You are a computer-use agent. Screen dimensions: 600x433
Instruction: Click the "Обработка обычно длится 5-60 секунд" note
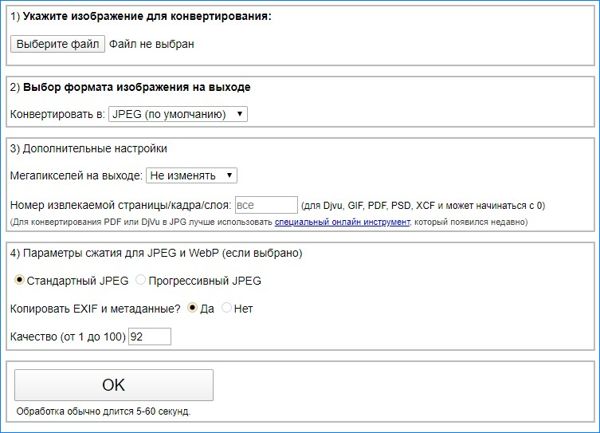click(x=103, y=412)
